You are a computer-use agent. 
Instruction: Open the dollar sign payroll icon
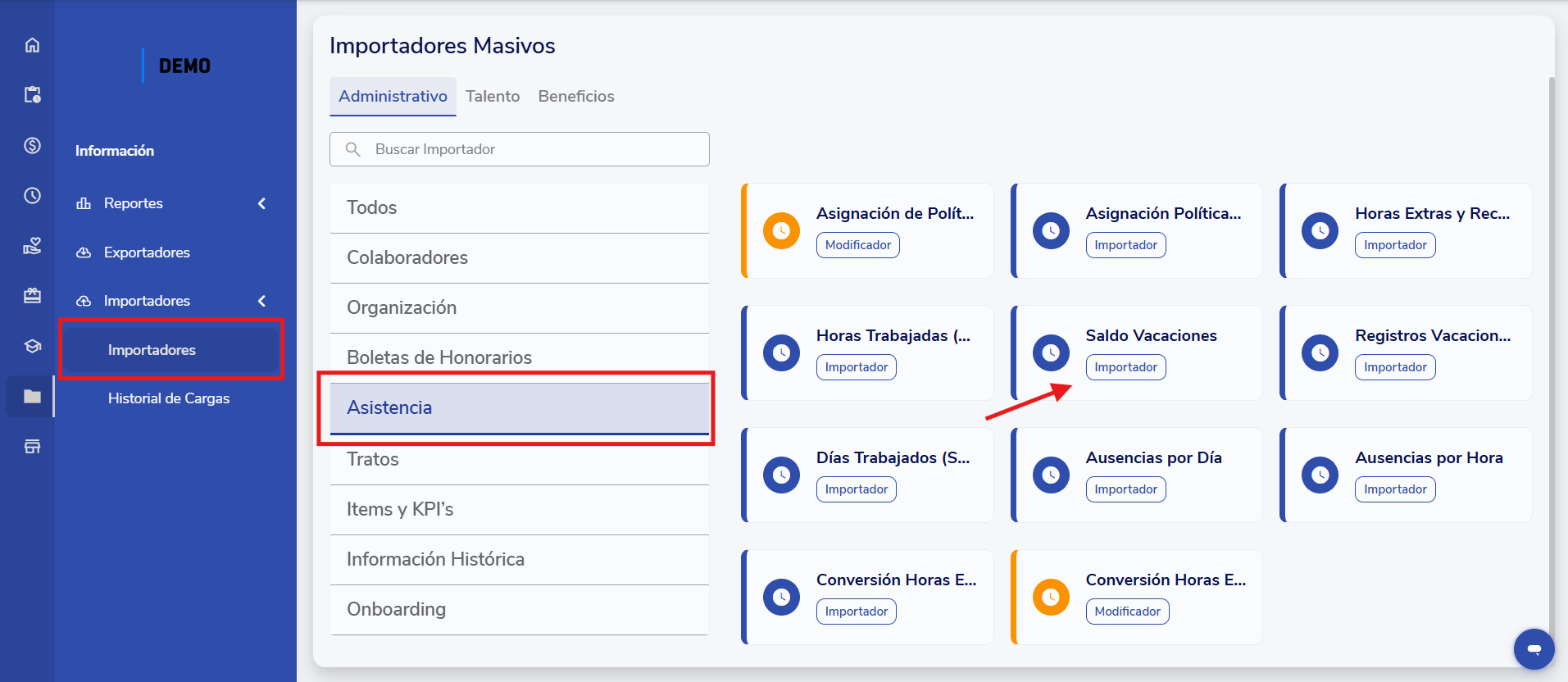[x=32, y=145]
